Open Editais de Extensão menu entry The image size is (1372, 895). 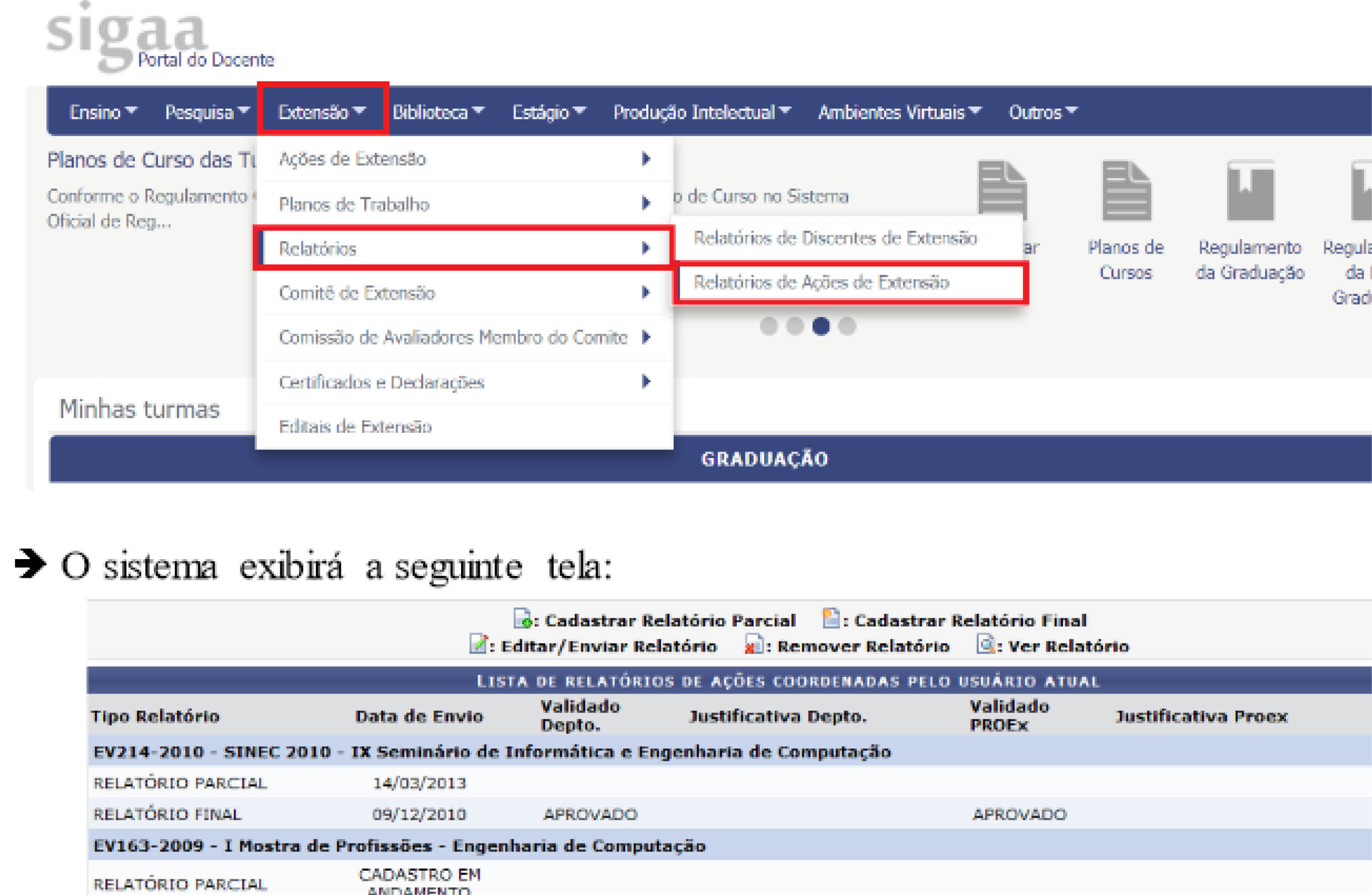[x=355, y=427]
